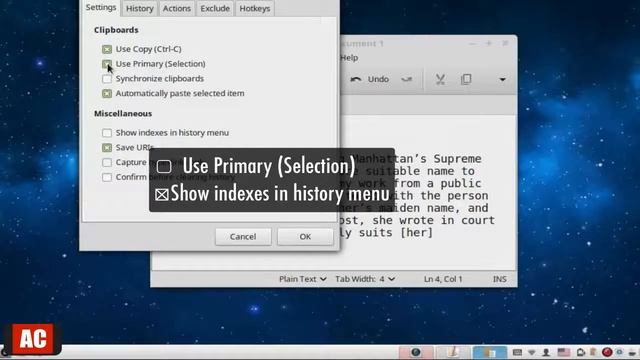Open the Tab Width dropdown
The height and width of the screenshot is (360, 640).
(365, 279)
